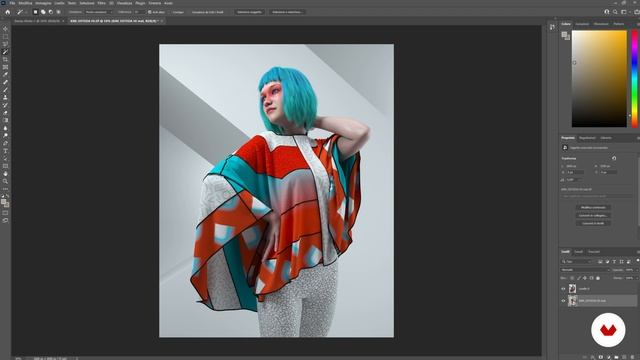The height and width of the screenshot is (360, 640).
Task: Toggle lock transparent pixels in Layers
Action: tap(572, 278)
